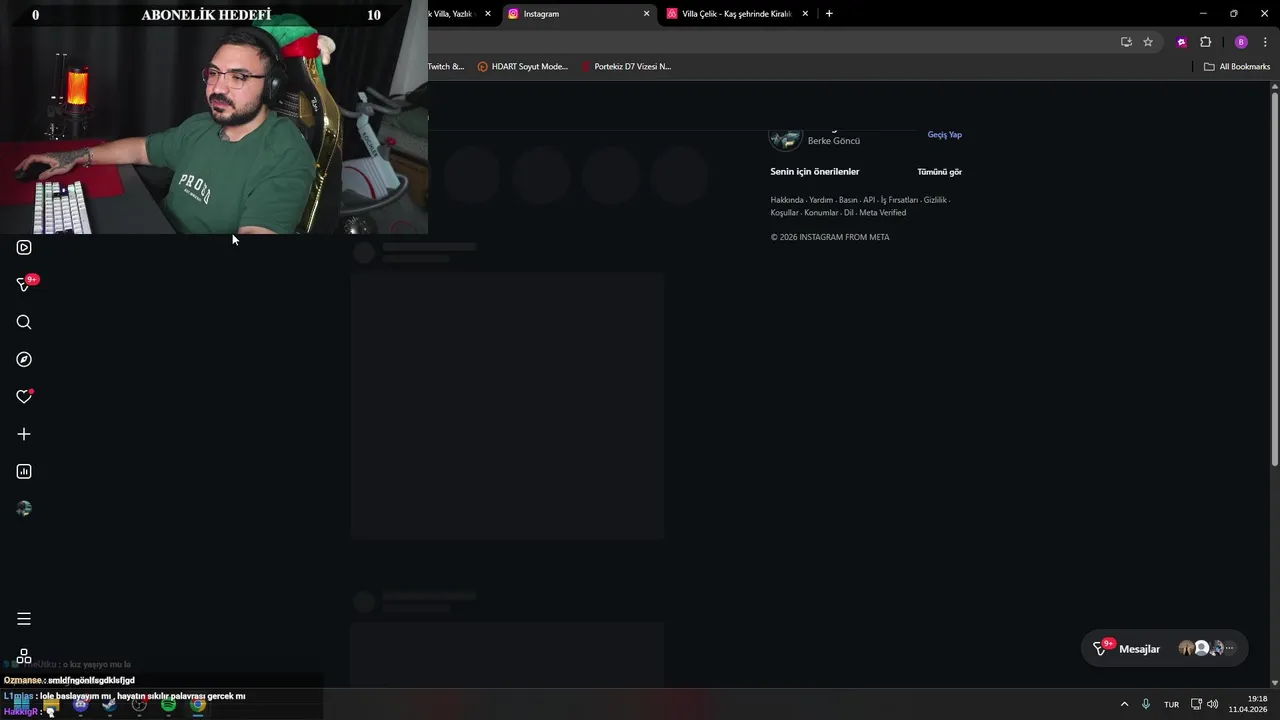Open the More hamburger menu
This screenshot has height=720, width=1280.
[24, 619]
